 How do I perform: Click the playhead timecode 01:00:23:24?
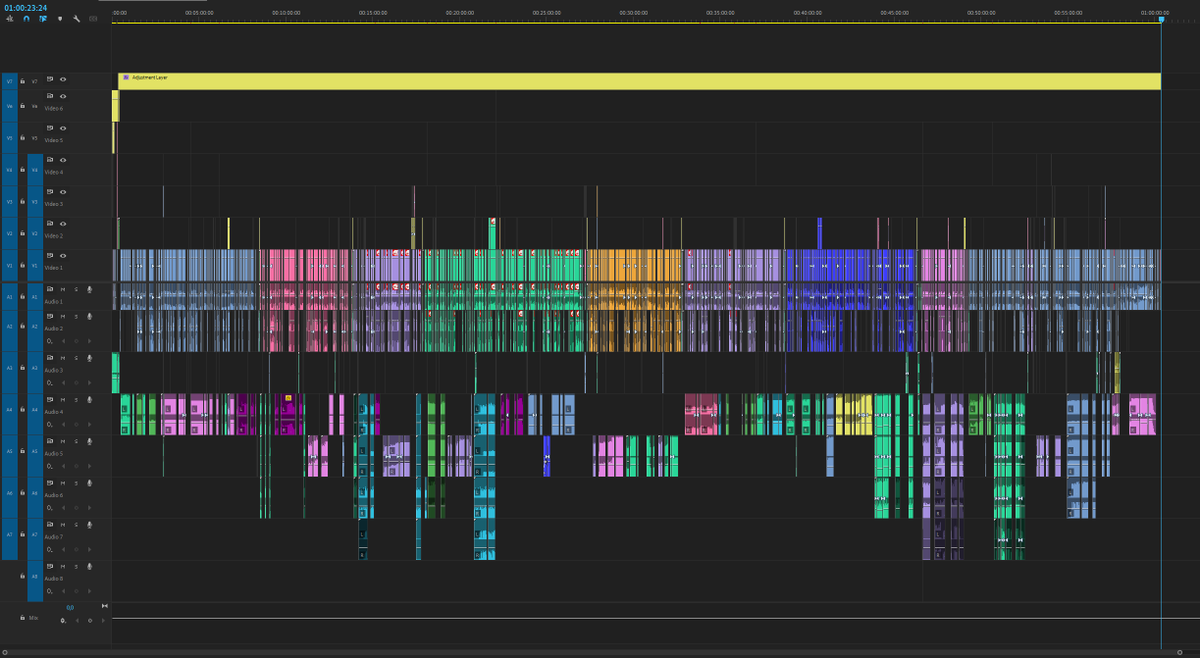(x=26, y=8)
